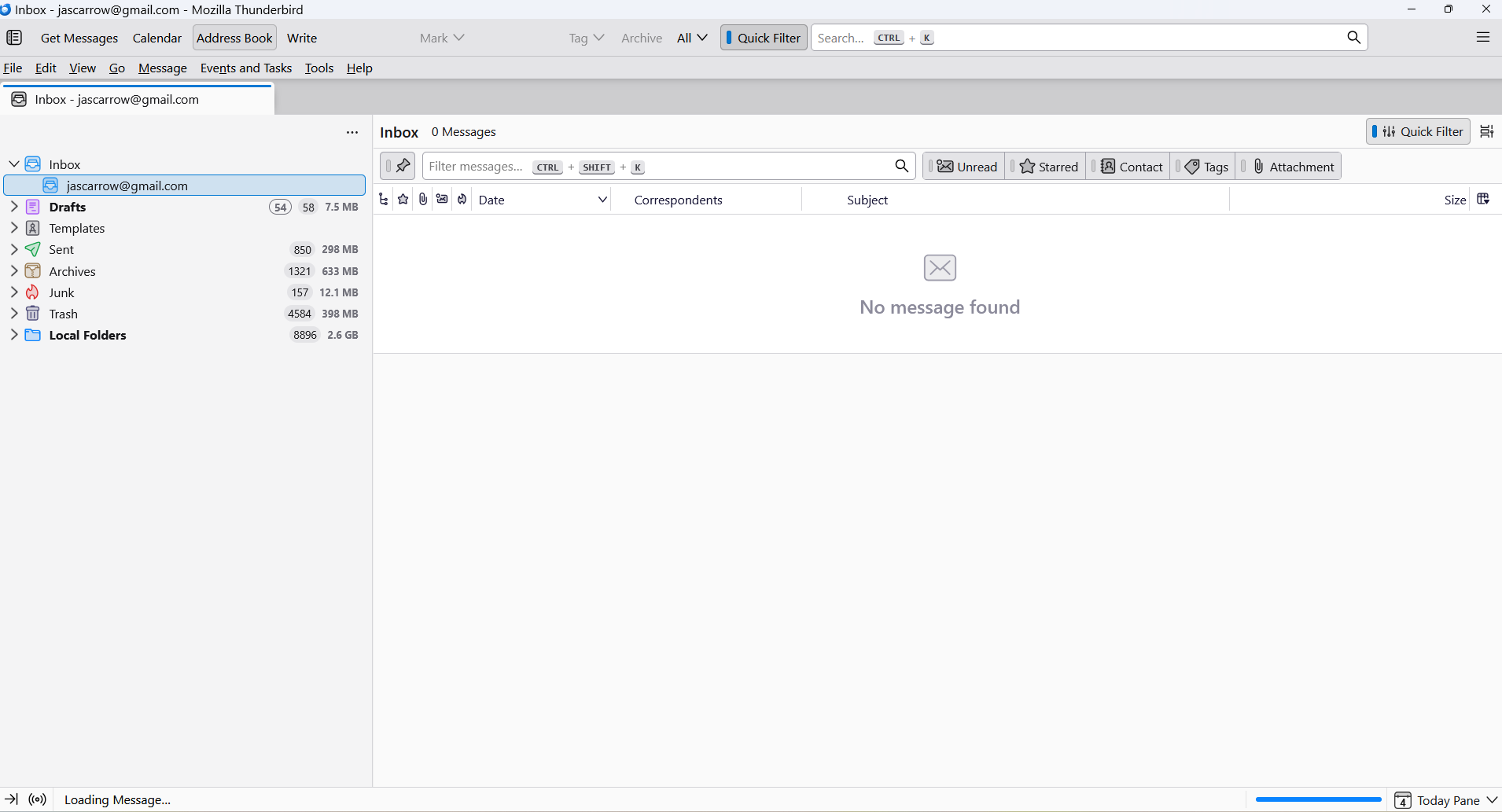Open folder pane options ellipsis
This screenshot has height=812, width=1502.
coord(352,133)
